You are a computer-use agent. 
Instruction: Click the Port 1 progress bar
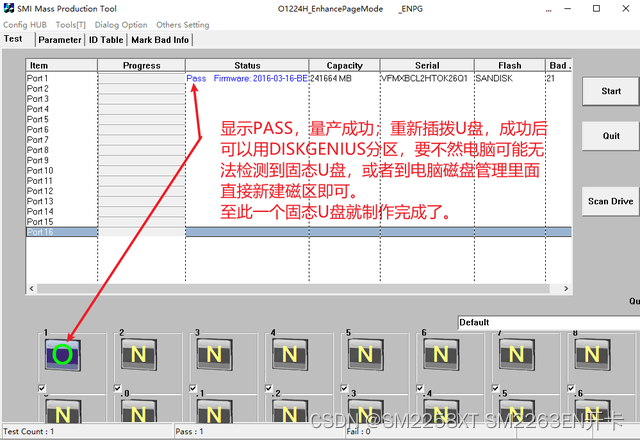pos(142,78)
